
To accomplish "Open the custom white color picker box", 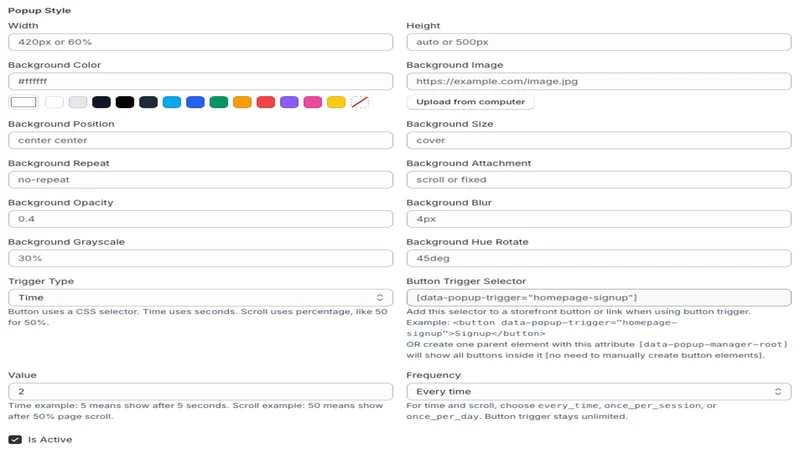I will (23, 102).
